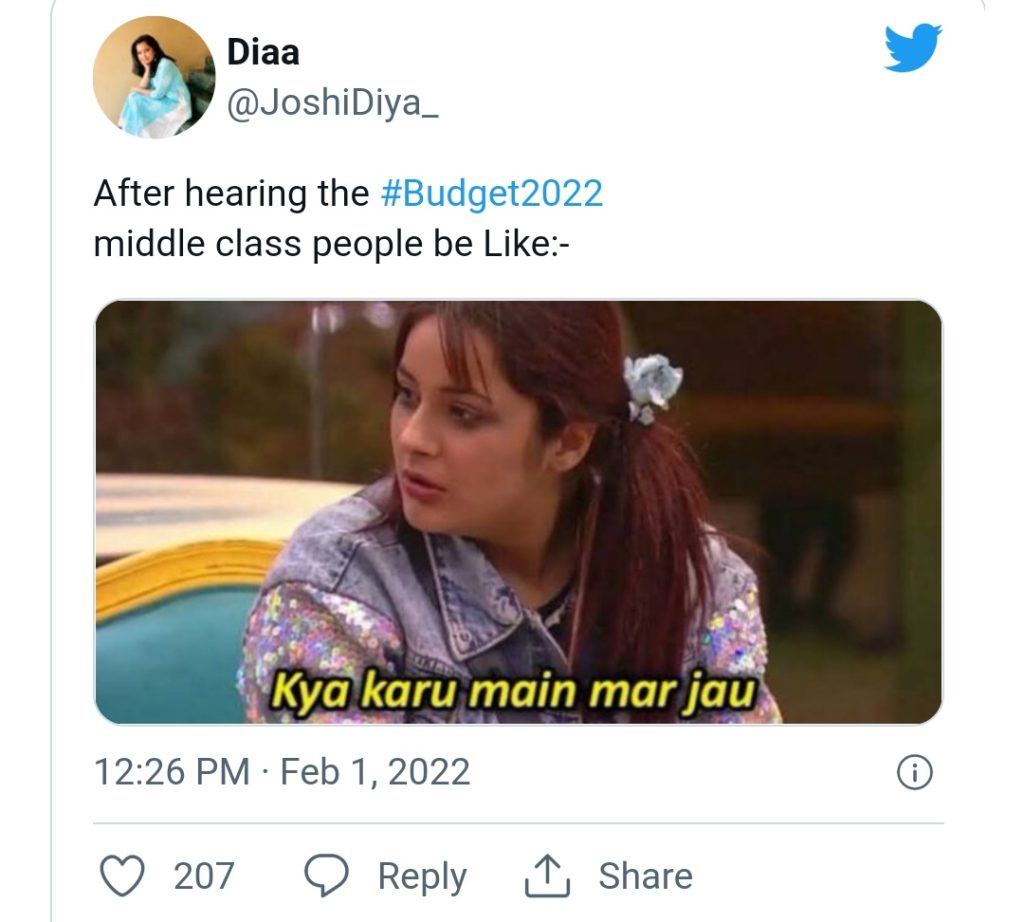
Task: Click the 207 likes count
Action: pyautogui.click(x=204, y=876)
